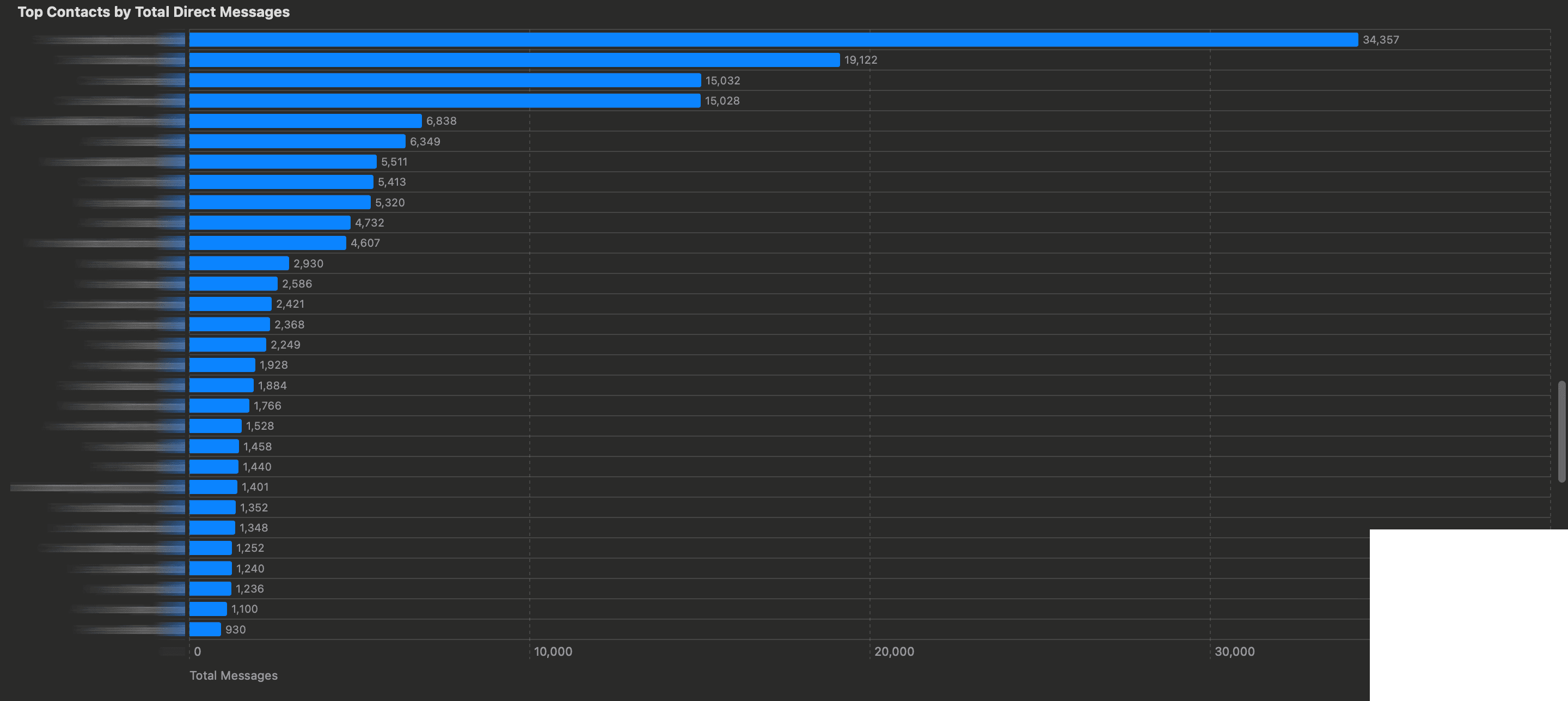This screenshot has width=1568, height=701.
Task: Click the 0 axis tick label
Action: 198,651
